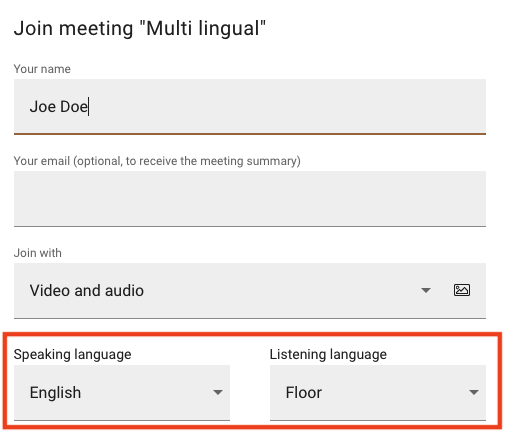Image resolution: width=505 pixels, height=435 pixels.
Task: Click the English speaking language value
Action: (55, 392)
